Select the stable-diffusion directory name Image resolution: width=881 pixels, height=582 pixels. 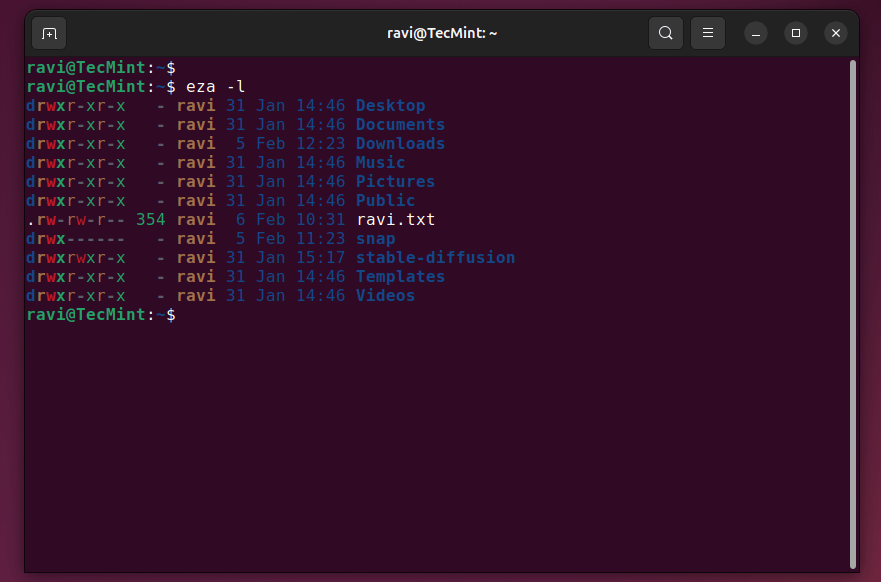click(x=435, y=258)
